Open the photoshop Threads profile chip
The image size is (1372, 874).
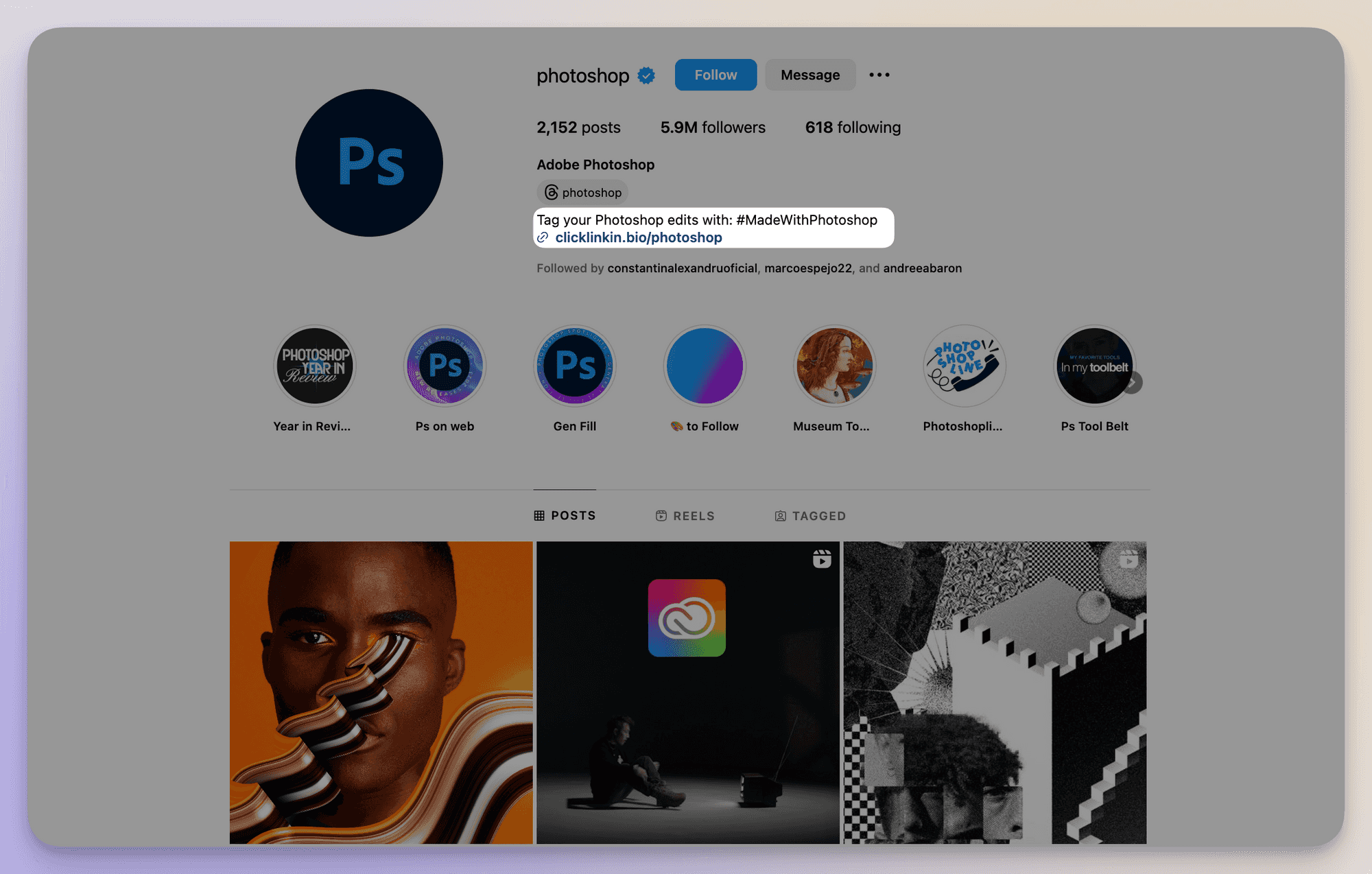click(x=582, y=192)
